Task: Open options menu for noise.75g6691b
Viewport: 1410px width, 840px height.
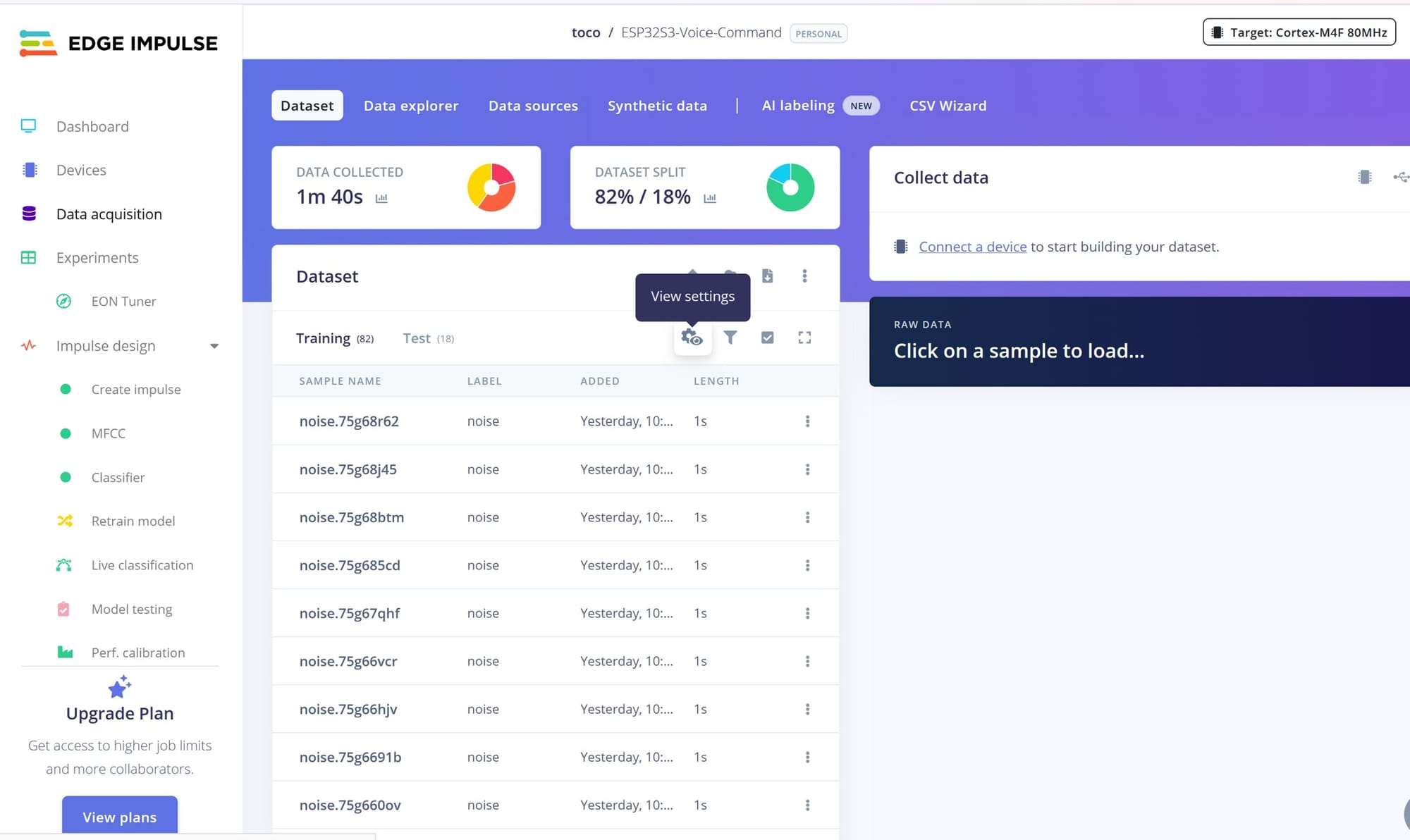Action: coord(807,757)
